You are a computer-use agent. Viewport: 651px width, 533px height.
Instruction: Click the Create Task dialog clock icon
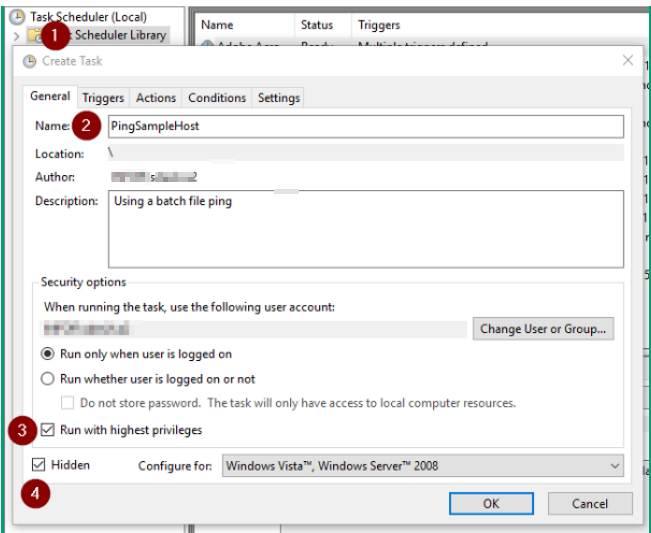pyautogui.click(x=29, y=61)
